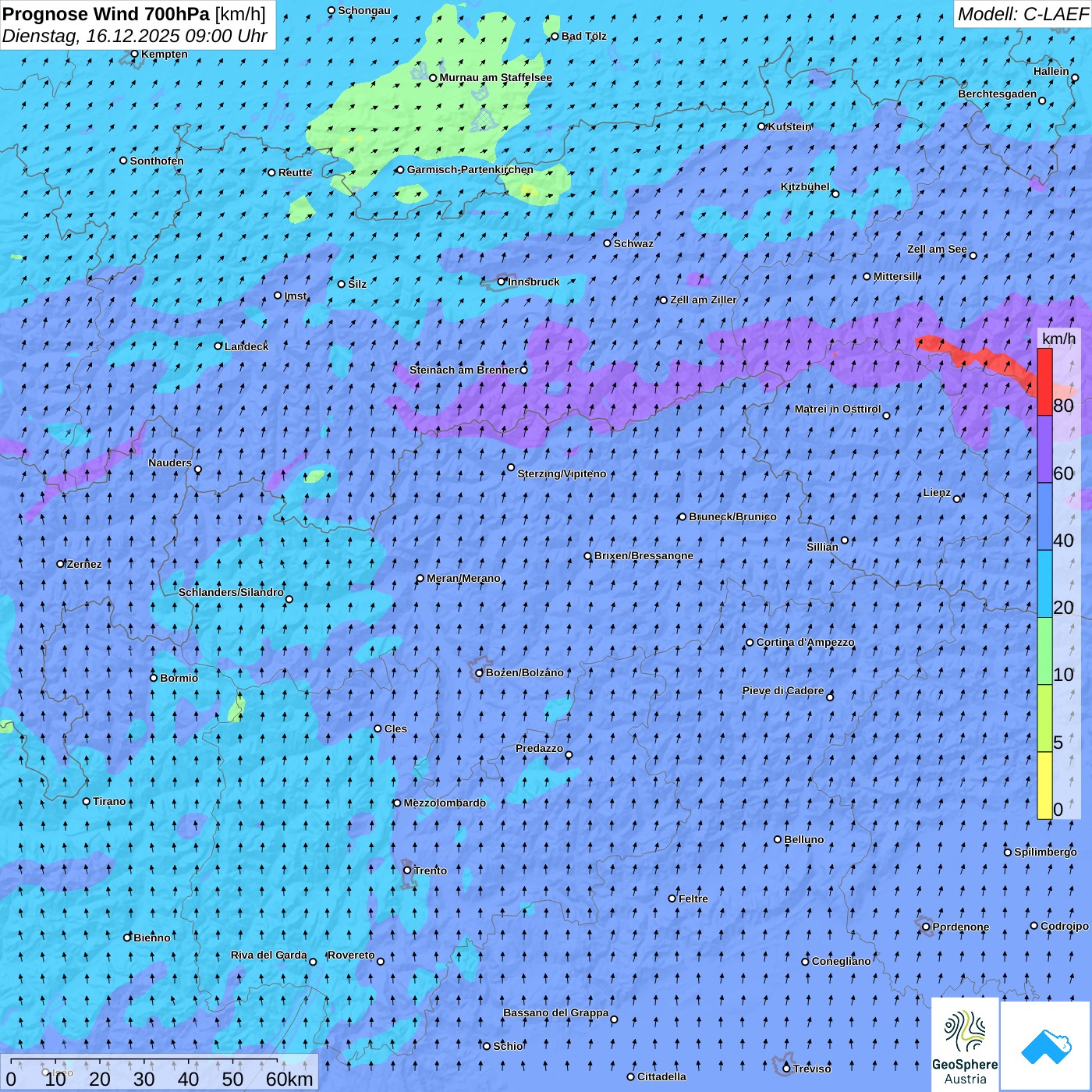Image resolution: width=1092 pixels, height=1092 pixels.
Task: Click the Pieve di Cadore label
Action: pyautogui.click(x=782, y=691)
